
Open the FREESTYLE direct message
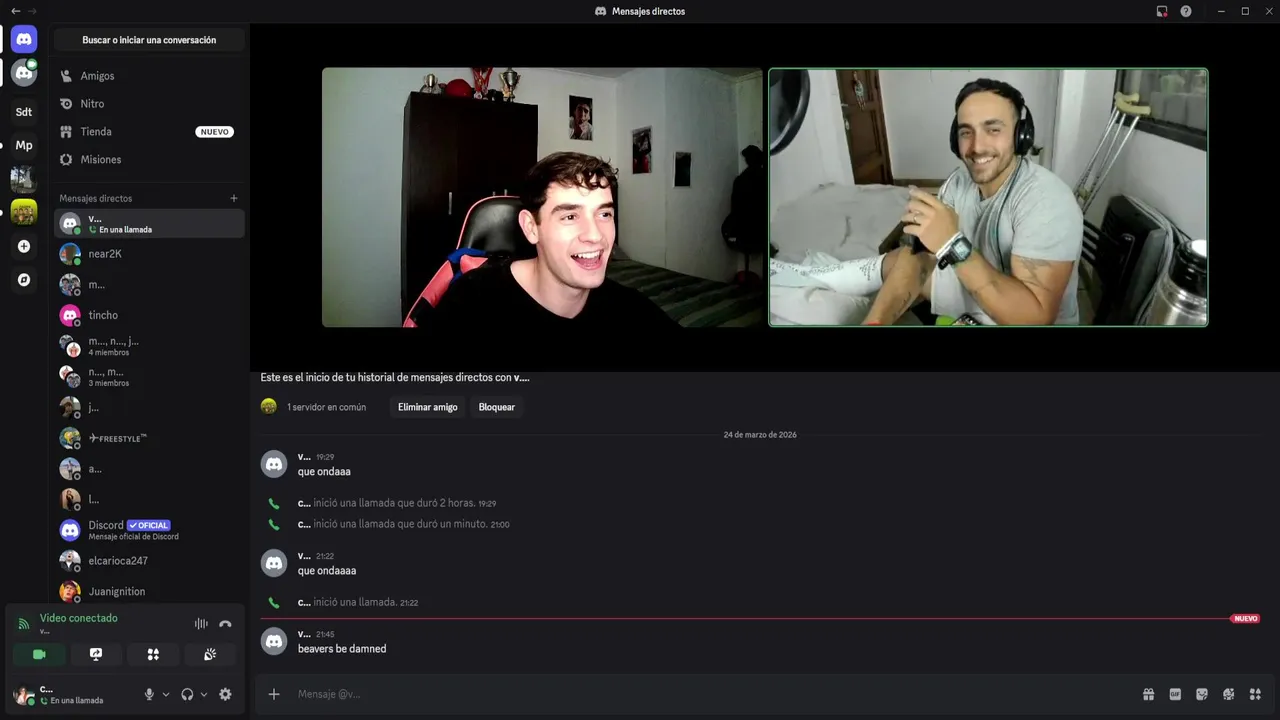click(x=149, y=438)
